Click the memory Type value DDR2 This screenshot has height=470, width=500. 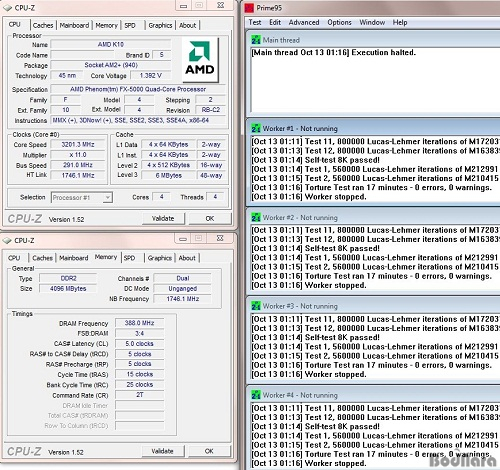(68, 278)
